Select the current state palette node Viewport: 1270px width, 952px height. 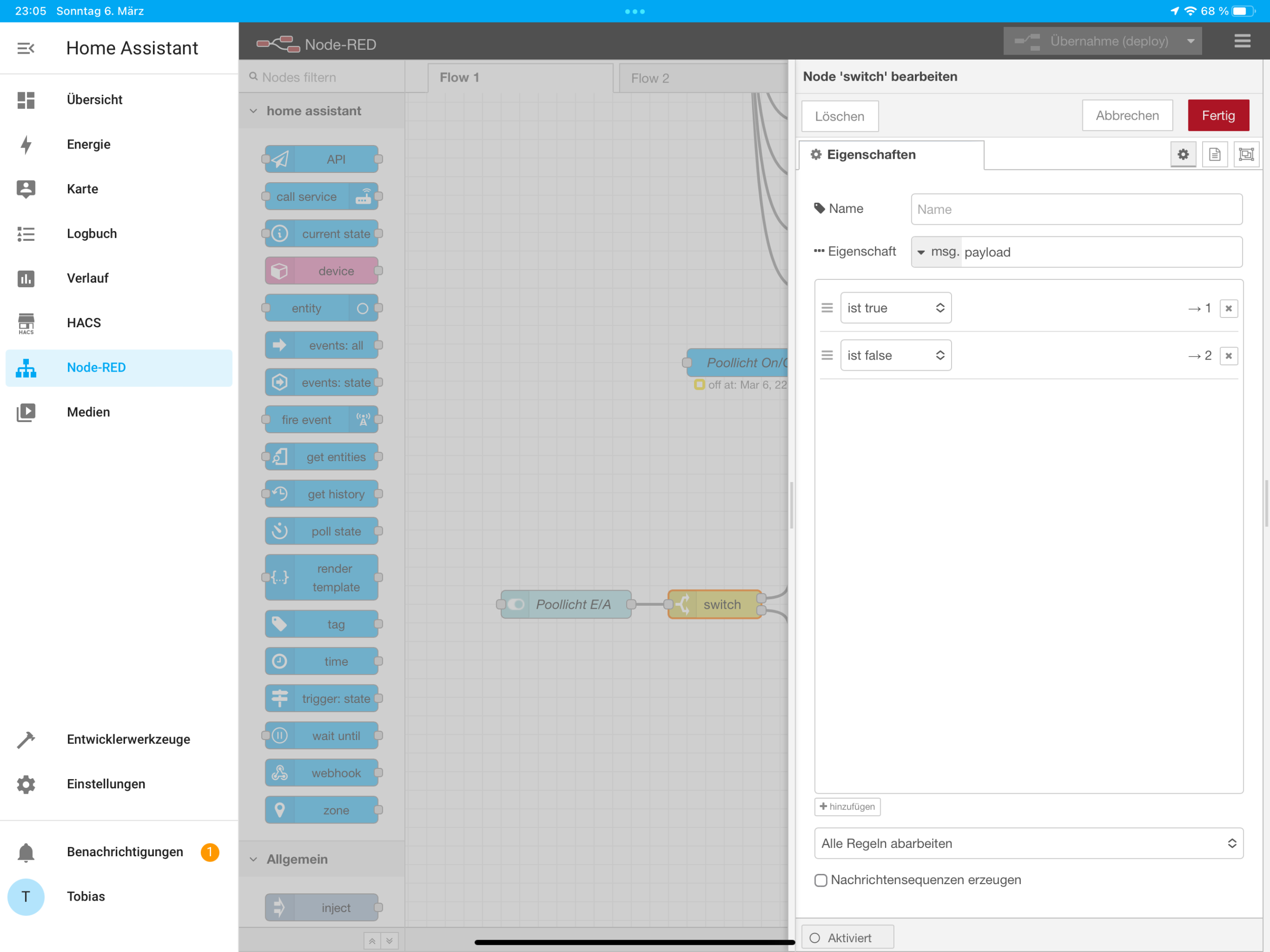coord(321,234)
